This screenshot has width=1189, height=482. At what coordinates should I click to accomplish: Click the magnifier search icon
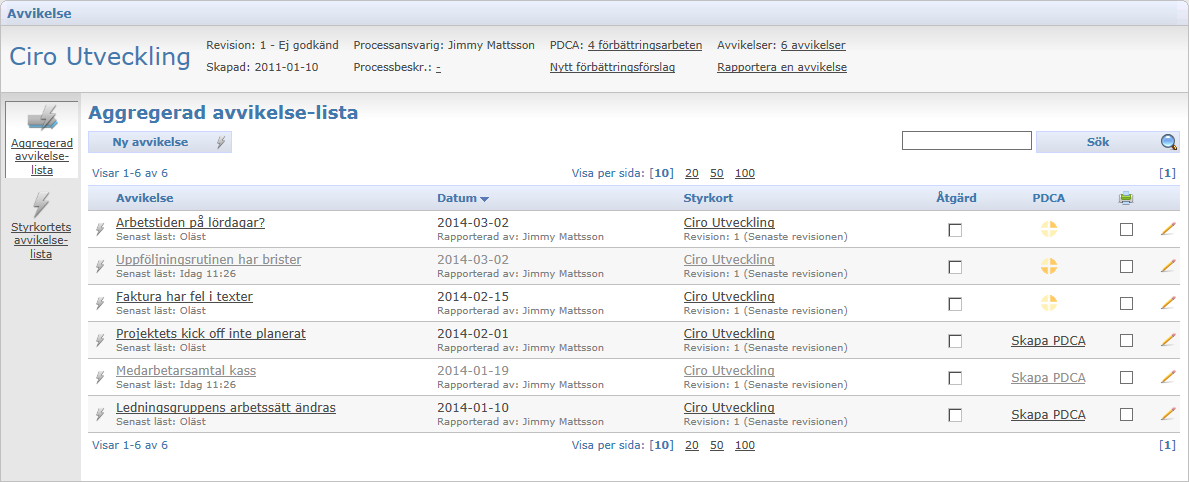click(x=1169, y=142)
